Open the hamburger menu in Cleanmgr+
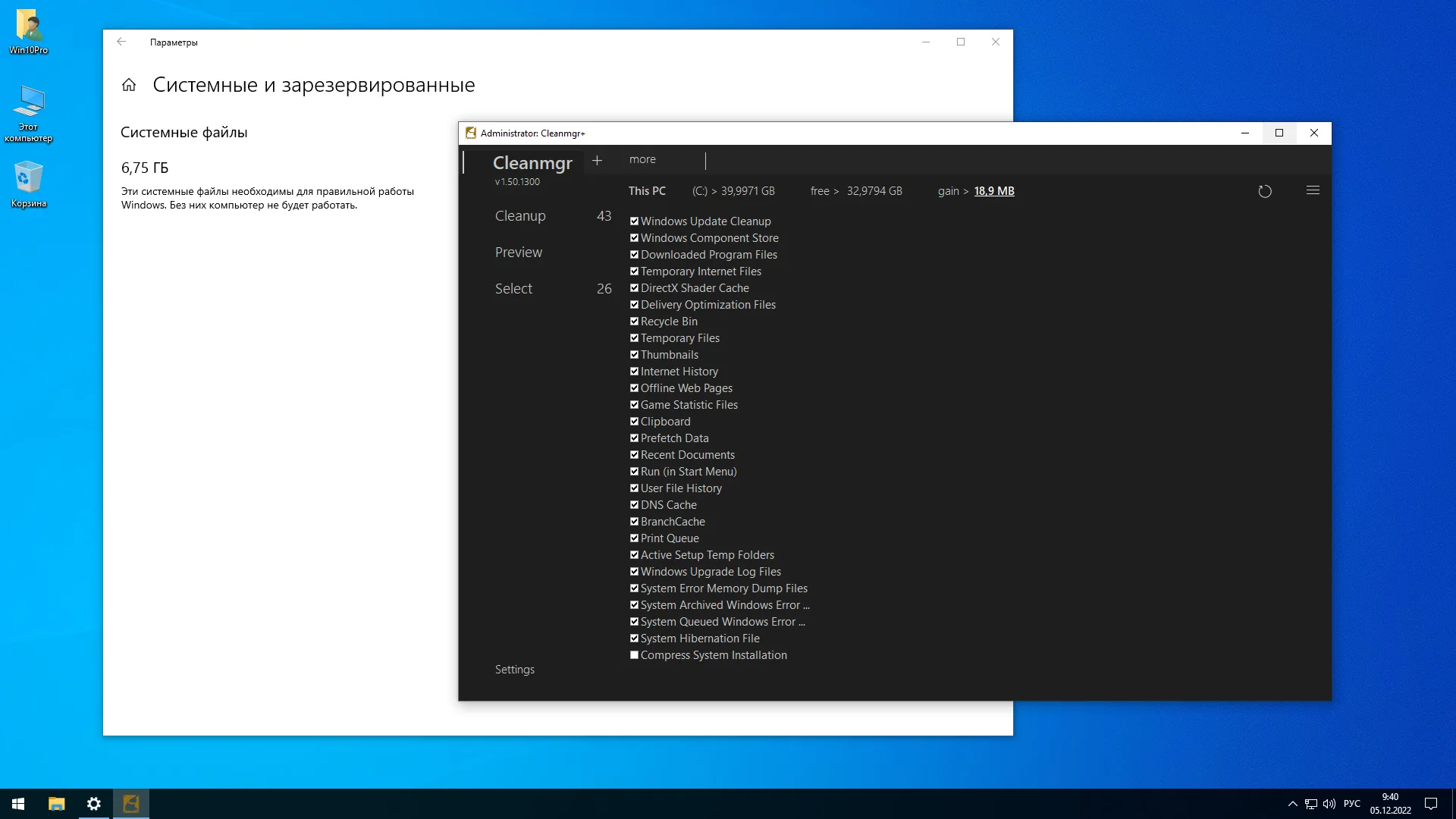 [1313, 190]
